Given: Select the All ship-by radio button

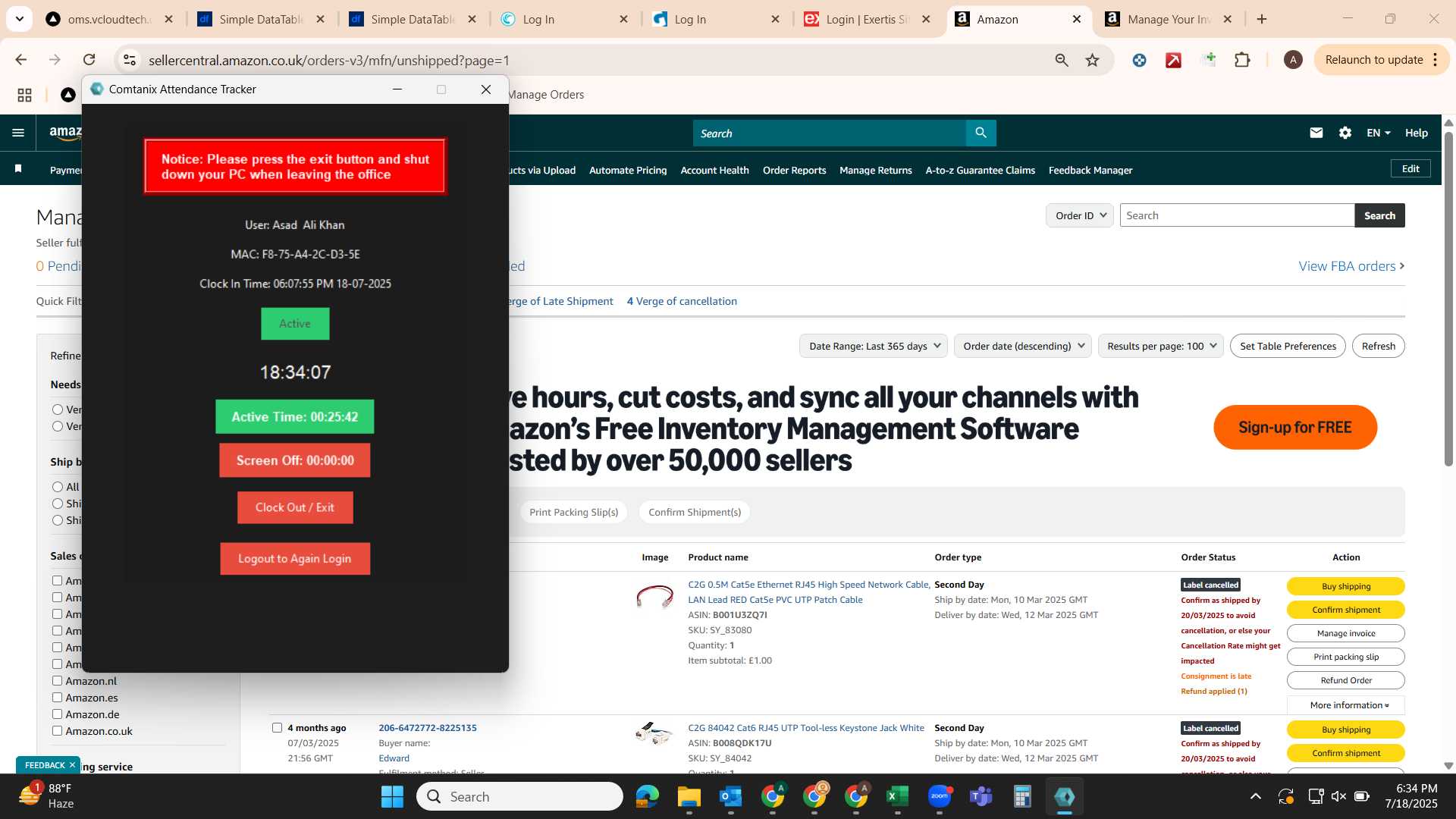Looking at the screenshot, I should point(58,487).
